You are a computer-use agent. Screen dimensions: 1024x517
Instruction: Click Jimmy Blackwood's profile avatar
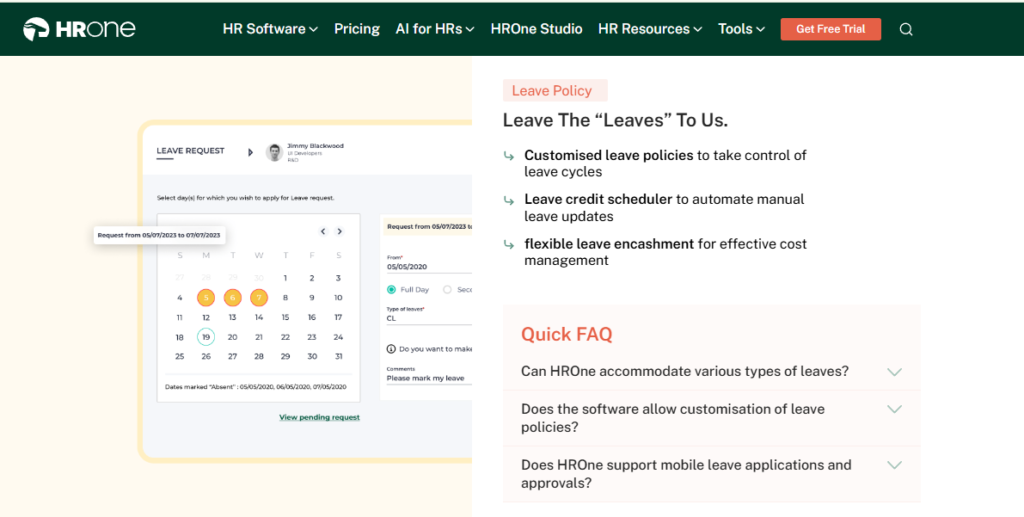(x=274, y=152)
